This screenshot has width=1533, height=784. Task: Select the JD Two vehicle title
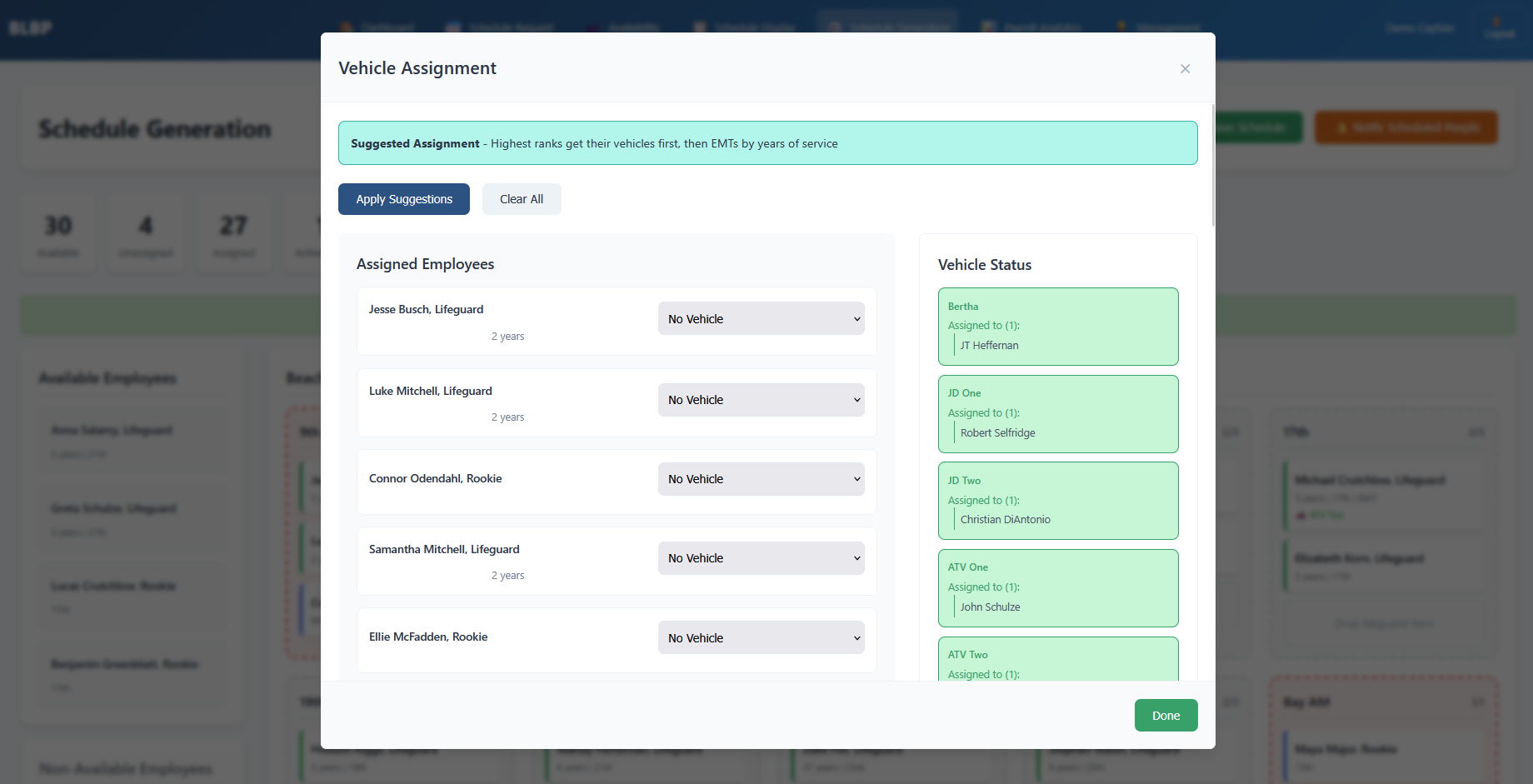964,481
